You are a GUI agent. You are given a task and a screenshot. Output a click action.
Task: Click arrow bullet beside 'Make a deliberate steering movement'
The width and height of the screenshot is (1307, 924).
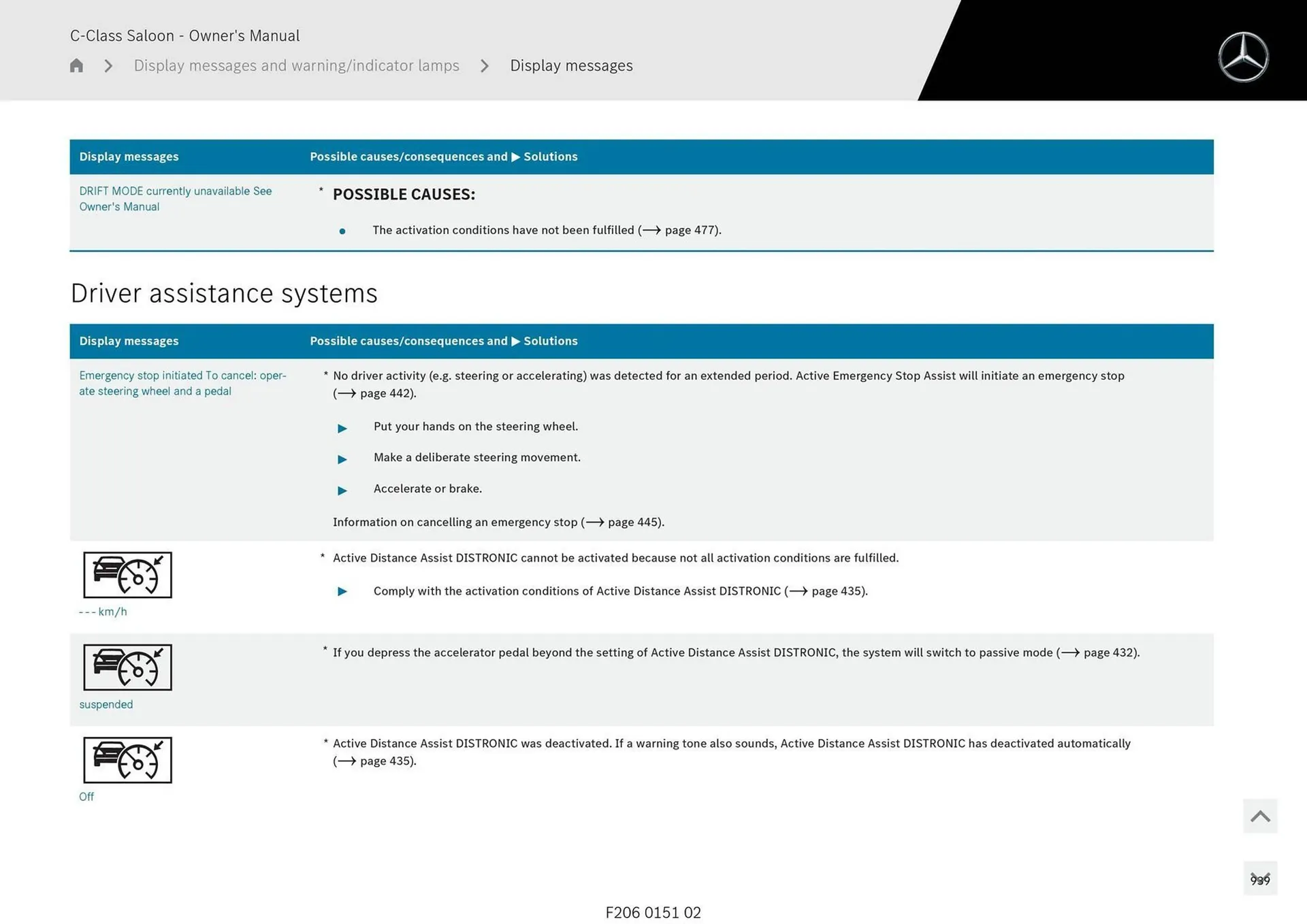click(x=342, y=459)
